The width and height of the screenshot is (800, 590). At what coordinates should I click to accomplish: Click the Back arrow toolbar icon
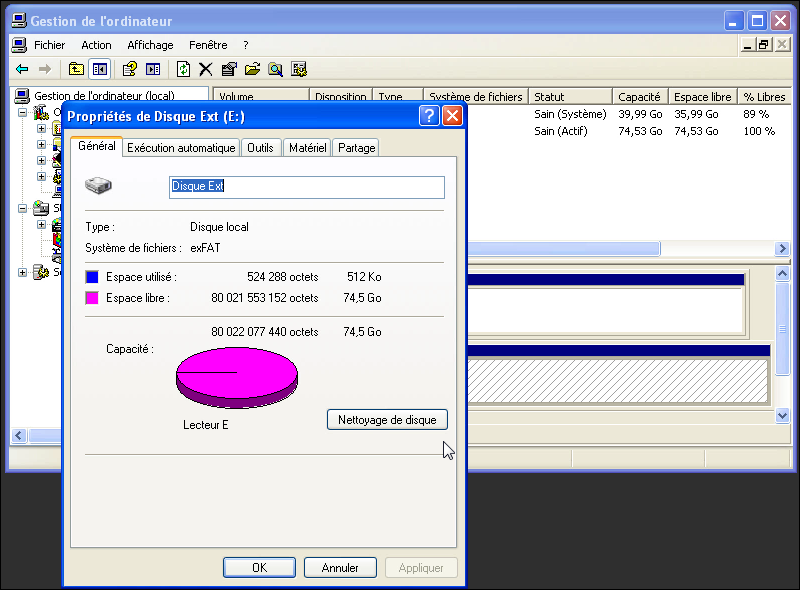(x=22, y=69)
